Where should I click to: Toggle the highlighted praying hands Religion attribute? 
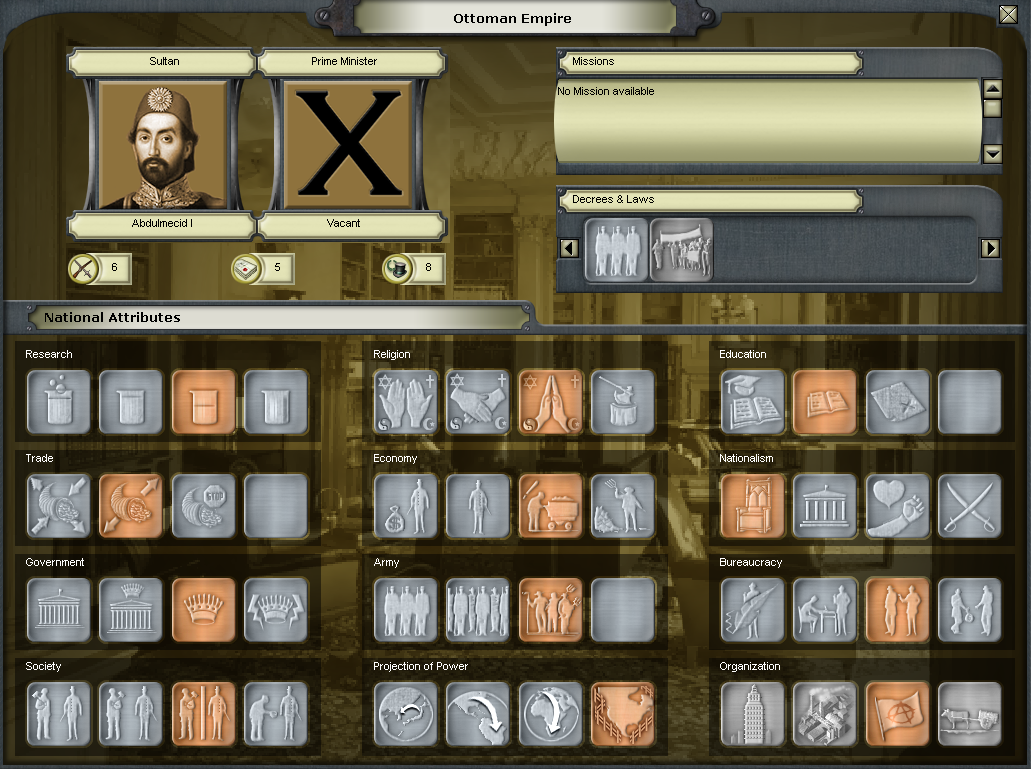coord(551,402)
